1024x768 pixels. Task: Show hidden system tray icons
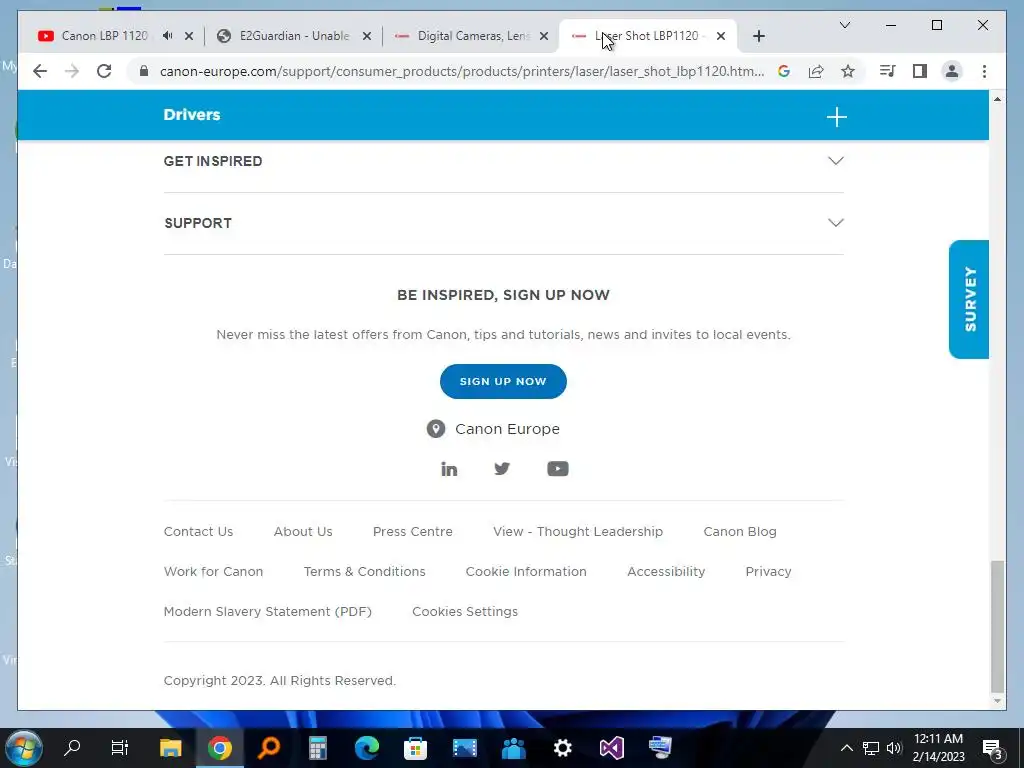pos(846,748)
